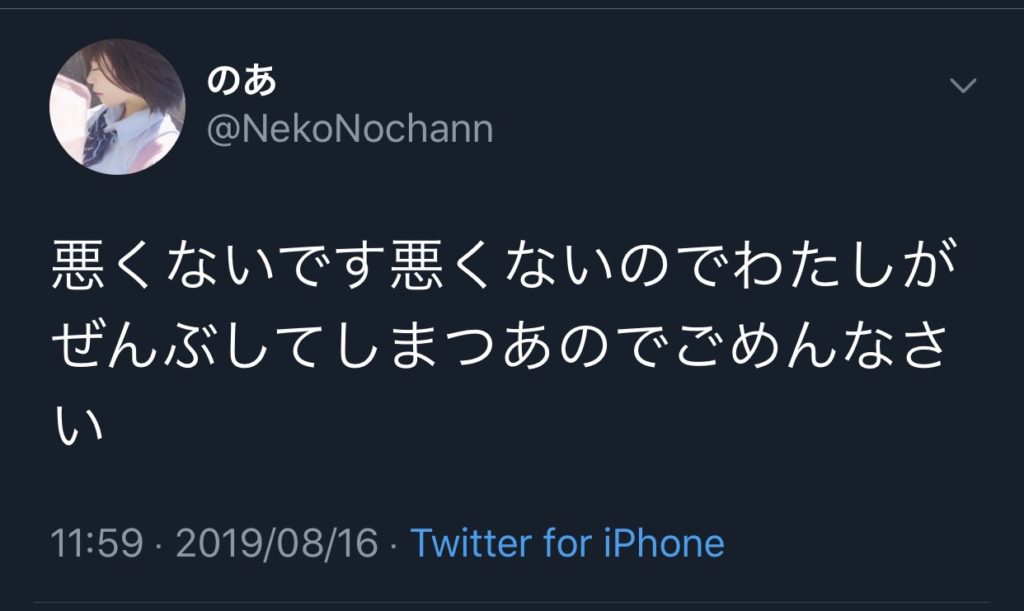Select the 11:59 timestamp
The width and height of the screenshot is (1024, 611).
(x=97, y=542)
